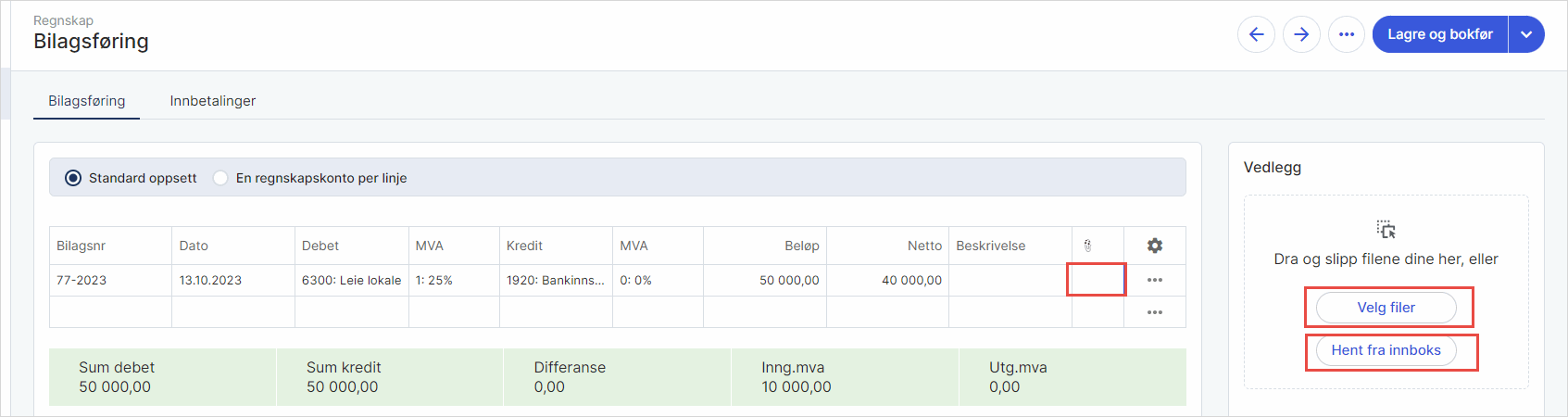Switch to the Innbetalinger tab
The width and height of the screenshot is (1568, 417).
pos(212,101)
